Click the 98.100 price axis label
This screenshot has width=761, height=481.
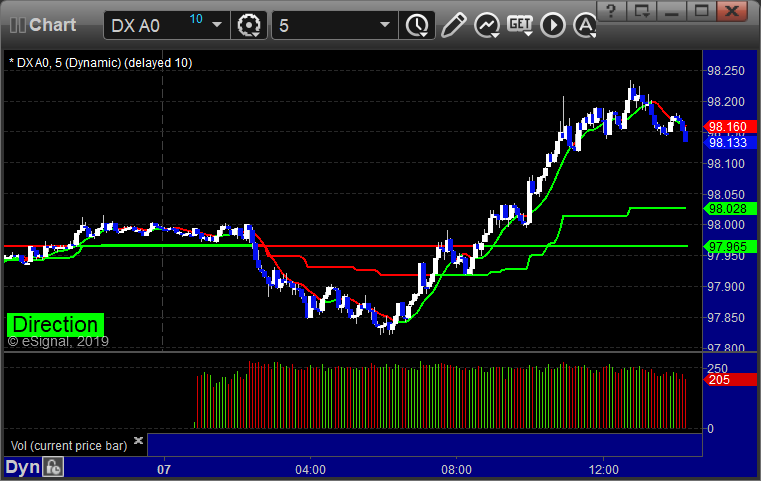(x=726, y=164)
